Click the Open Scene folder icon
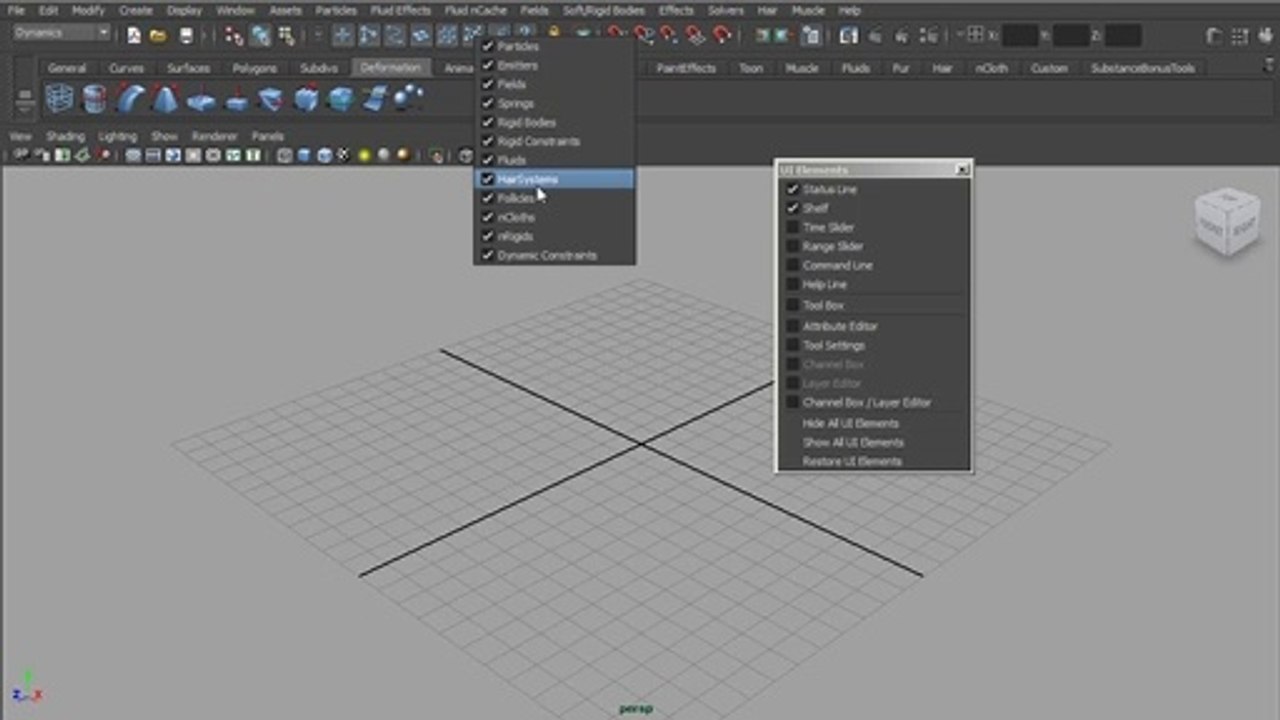Viewport: 1280px width, 720px height. pyautogui.click(x=158, y=36)
